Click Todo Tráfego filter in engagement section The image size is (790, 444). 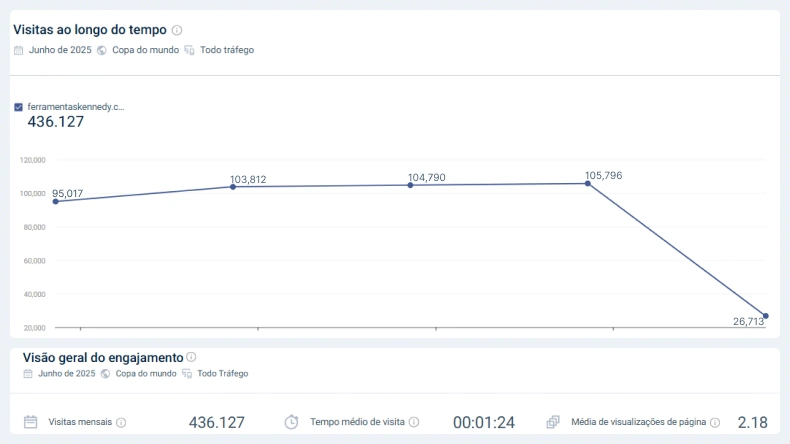point(223,373)
